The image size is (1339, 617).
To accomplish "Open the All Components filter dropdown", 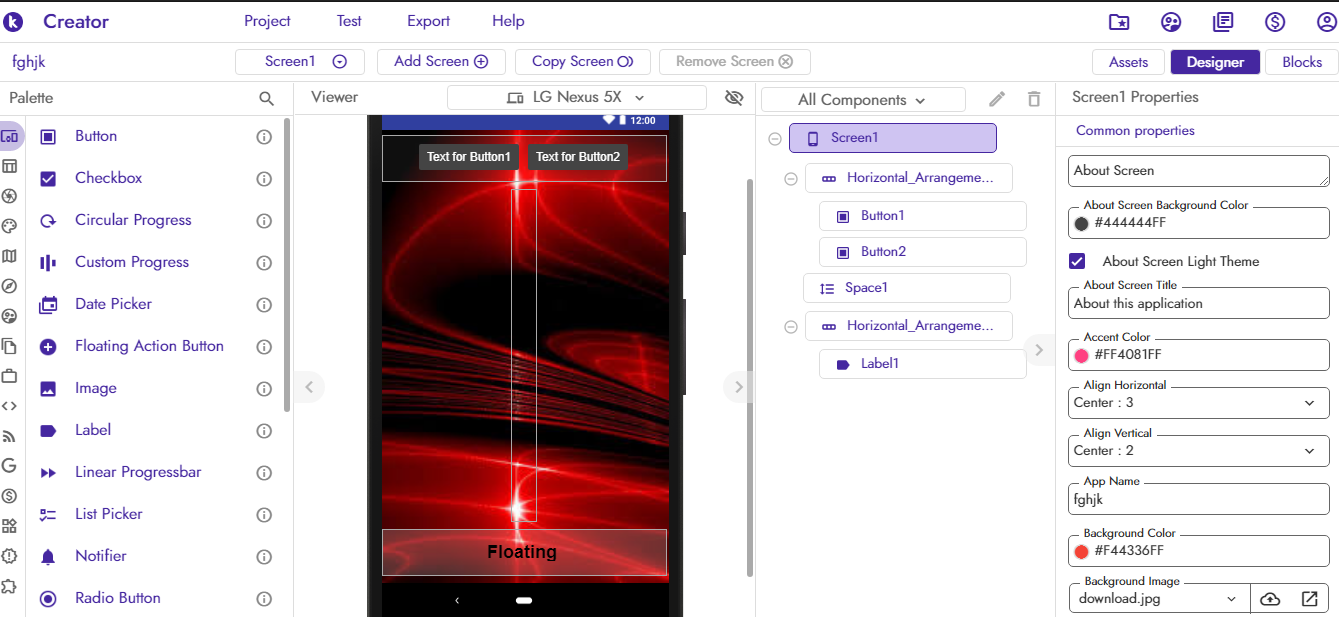I will pyautogui.click(x=862, y=100).
